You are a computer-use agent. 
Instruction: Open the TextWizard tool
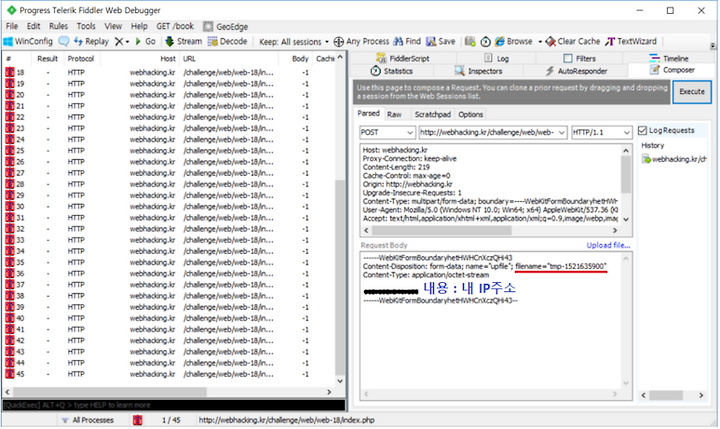click(x=631, y=41)
